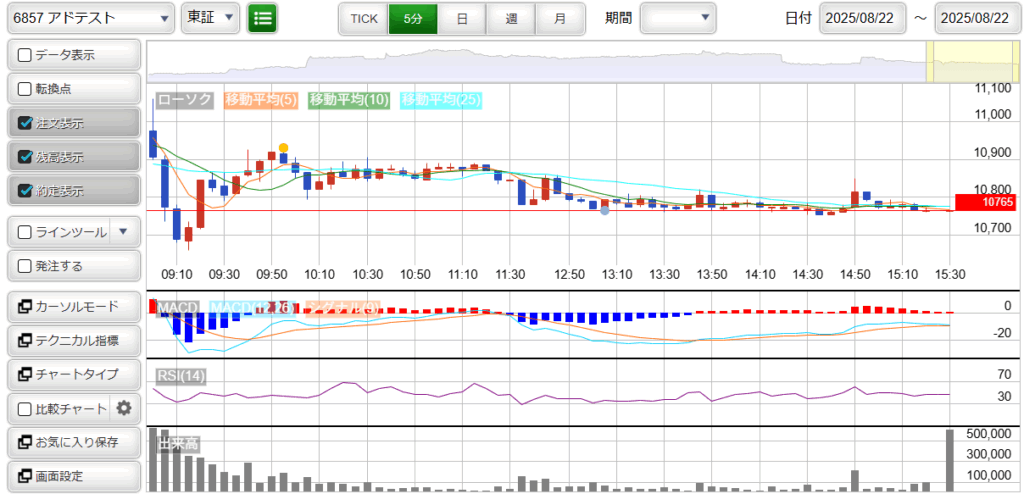This screenshot has width=1024, height=494.
Task: Click the カーソルモード popup window icon
Action: (25, 306)
